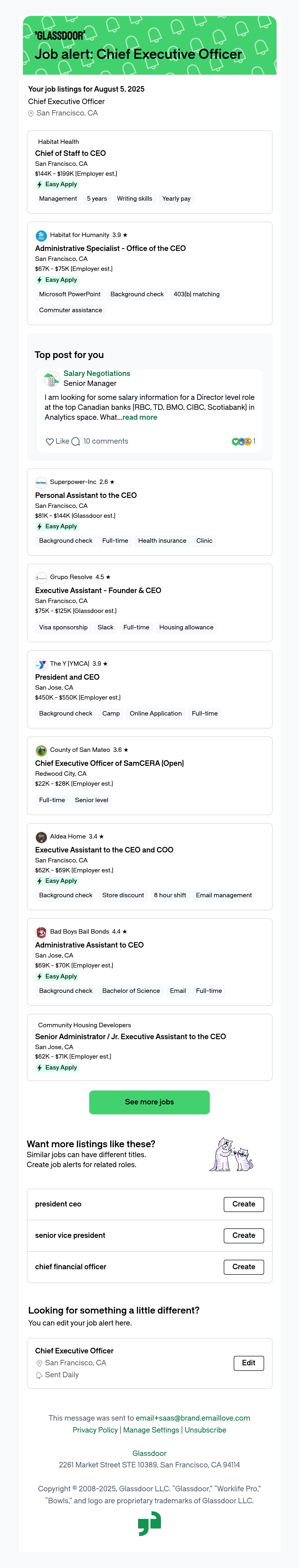299x1568 pixels.
Task: Open the read more link on the post
Action: (140, 418)
